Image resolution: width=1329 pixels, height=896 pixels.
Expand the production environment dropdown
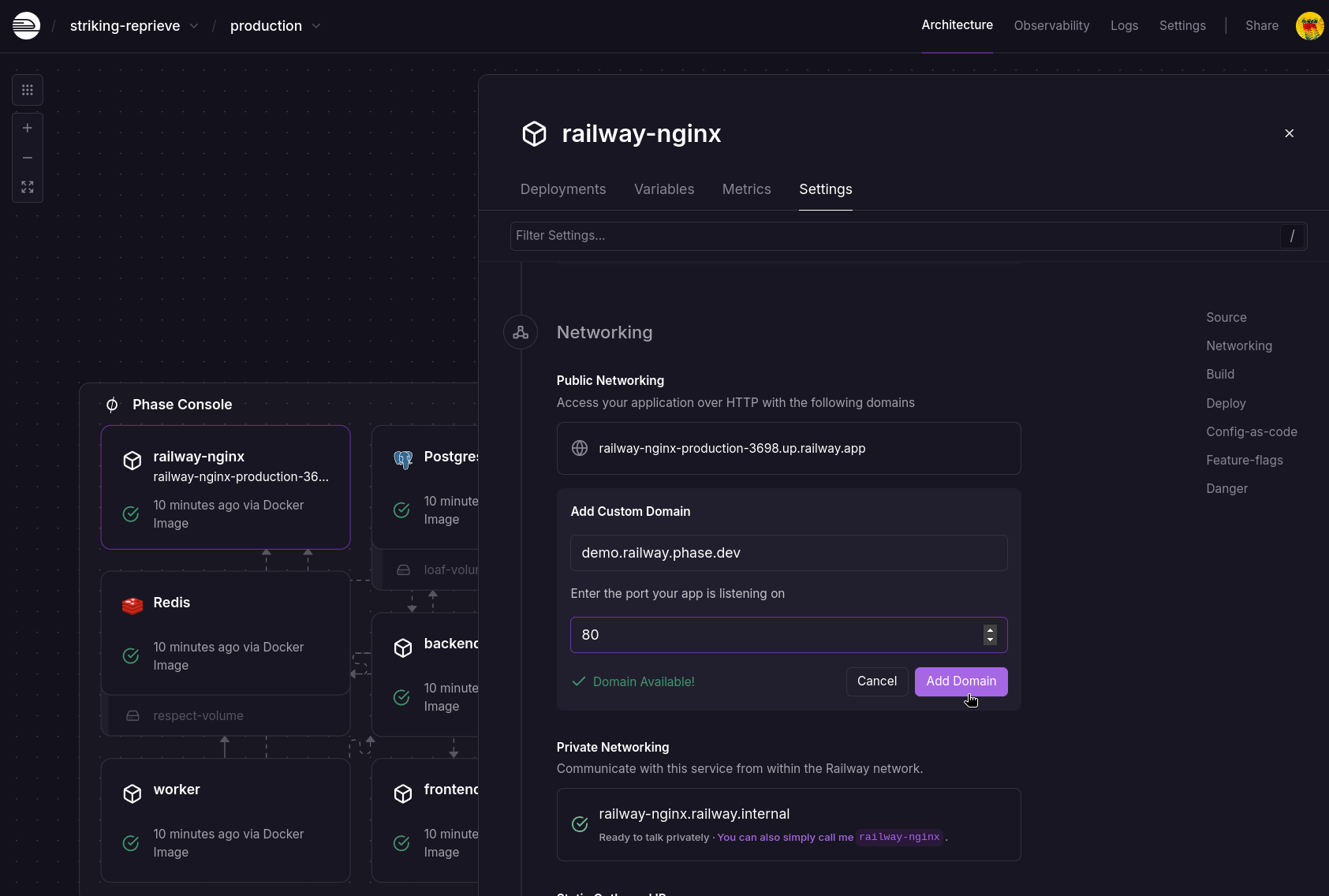[316, 26]
